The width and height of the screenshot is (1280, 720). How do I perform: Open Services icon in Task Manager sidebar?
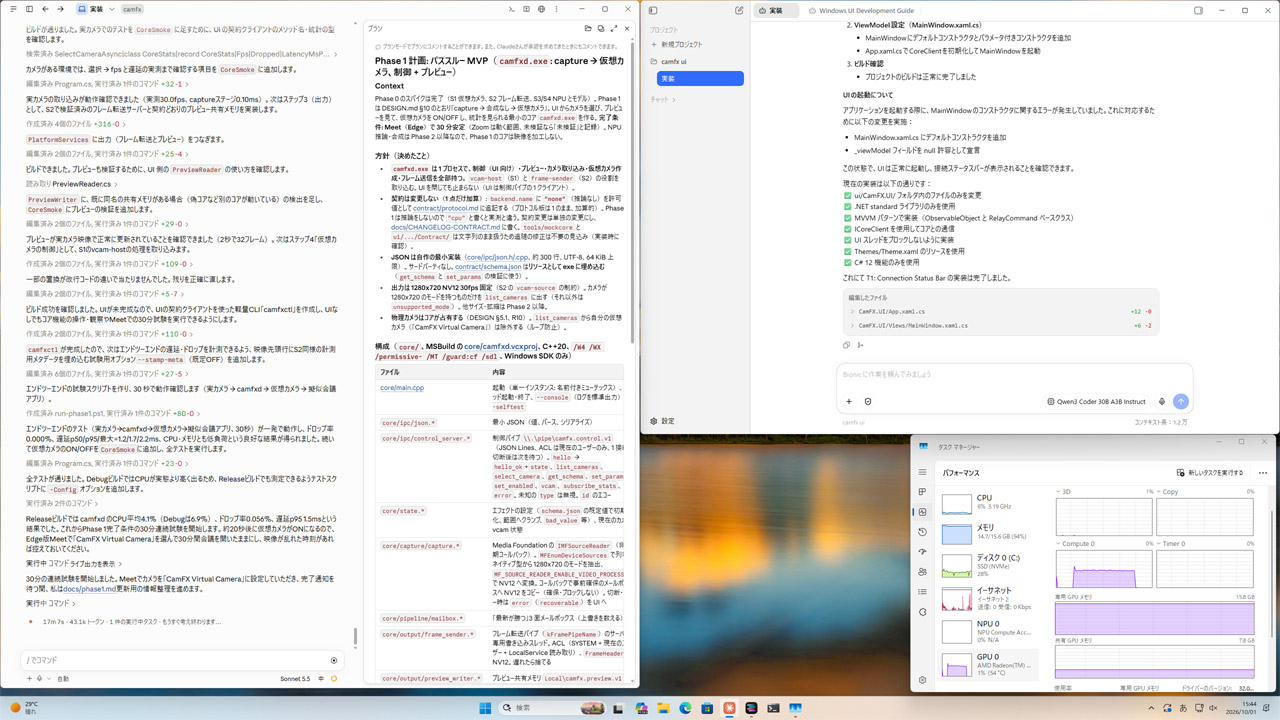pos(923,612)
